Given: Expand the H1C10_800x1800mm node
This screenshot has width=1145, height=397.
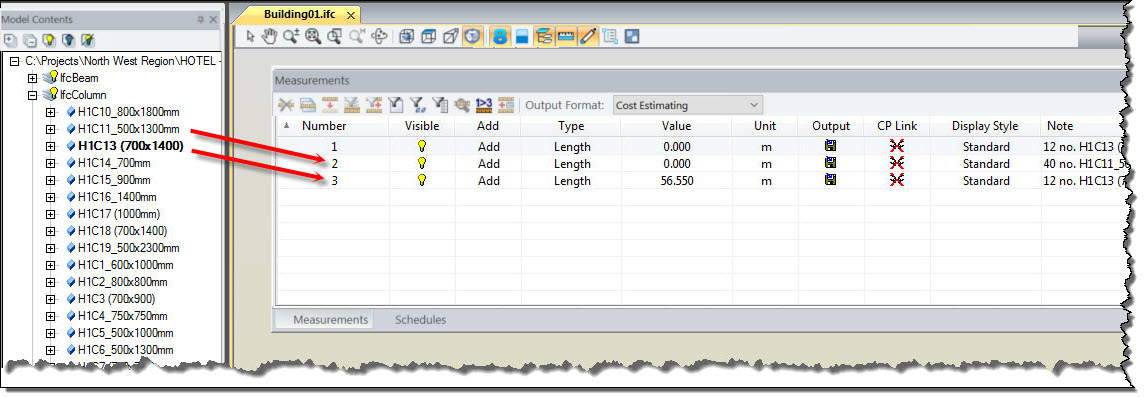Looking at the screenshot, I should coord(50,112).
